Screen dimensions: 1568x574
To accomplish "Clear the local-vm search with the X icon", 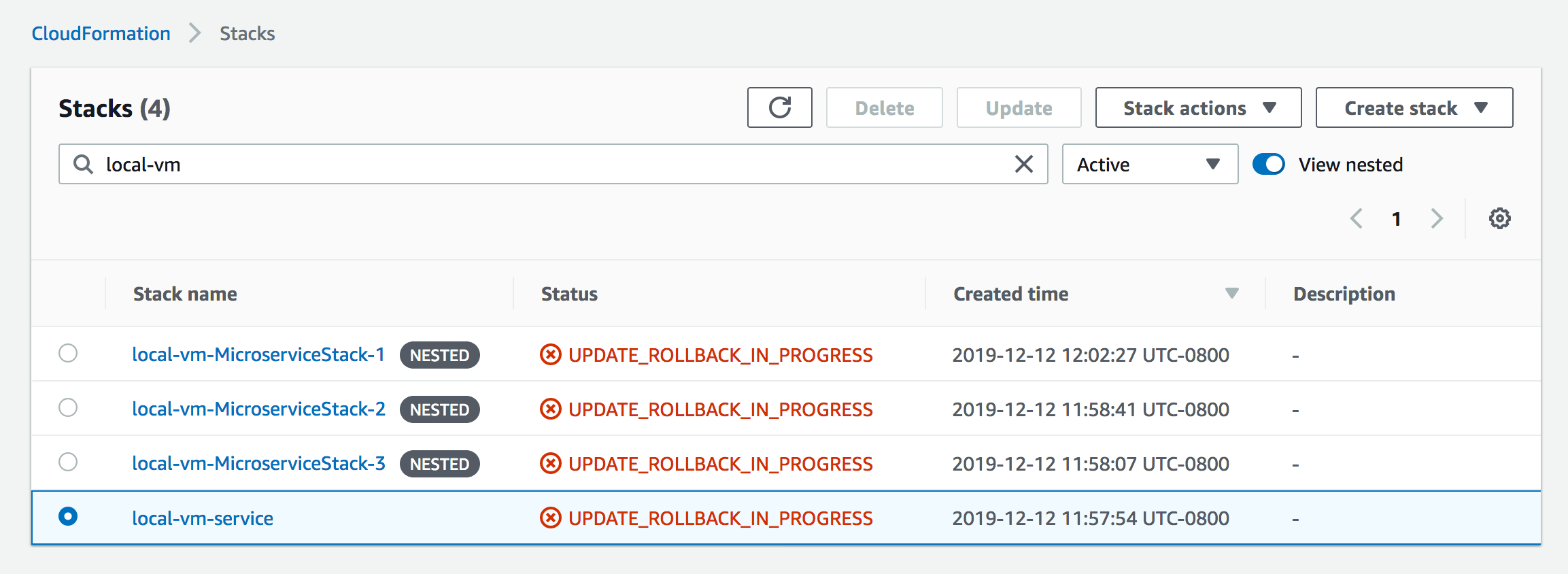I will (1023, 164).
